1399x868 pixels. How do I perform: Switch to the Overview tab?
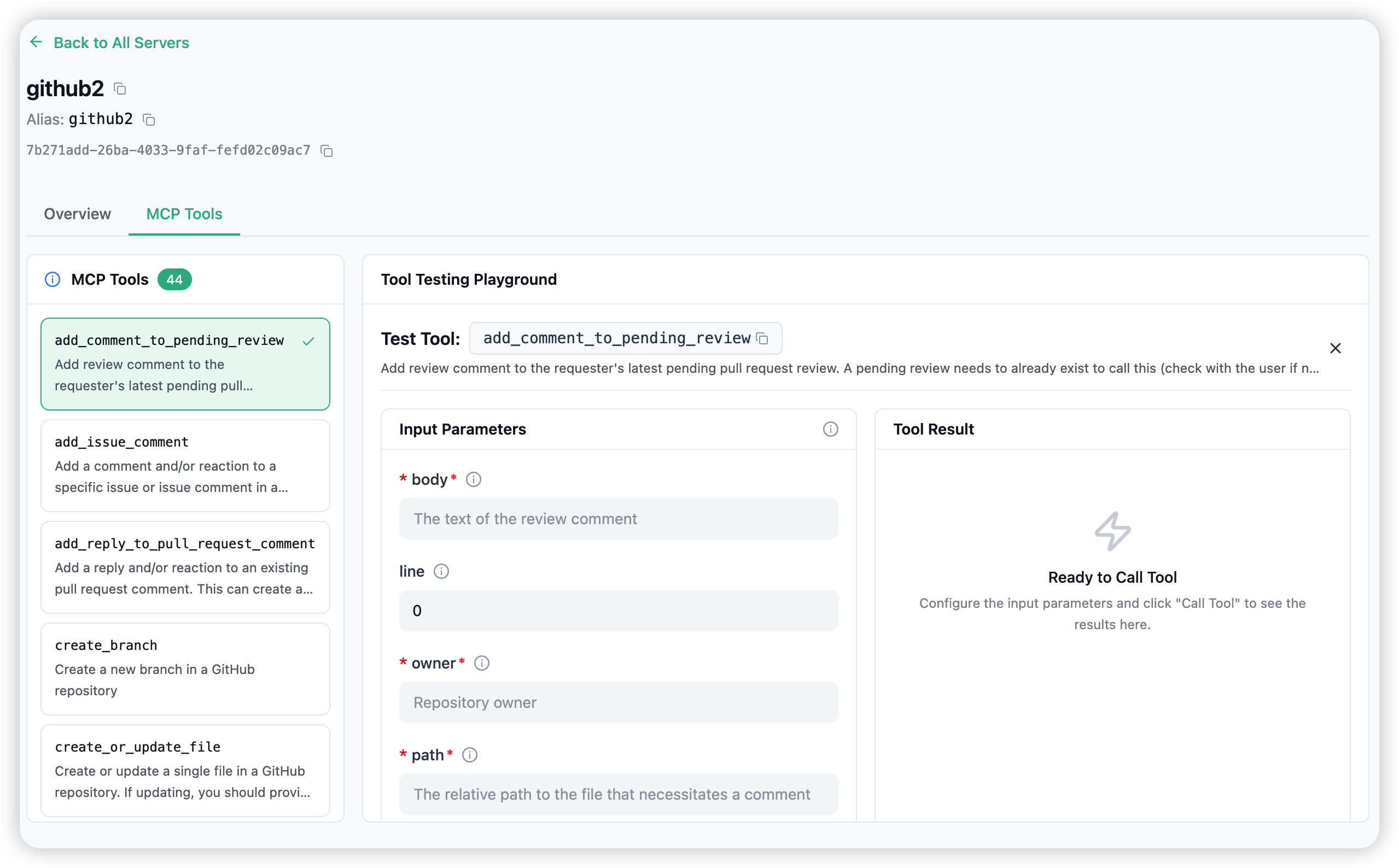tap(78, 214)
